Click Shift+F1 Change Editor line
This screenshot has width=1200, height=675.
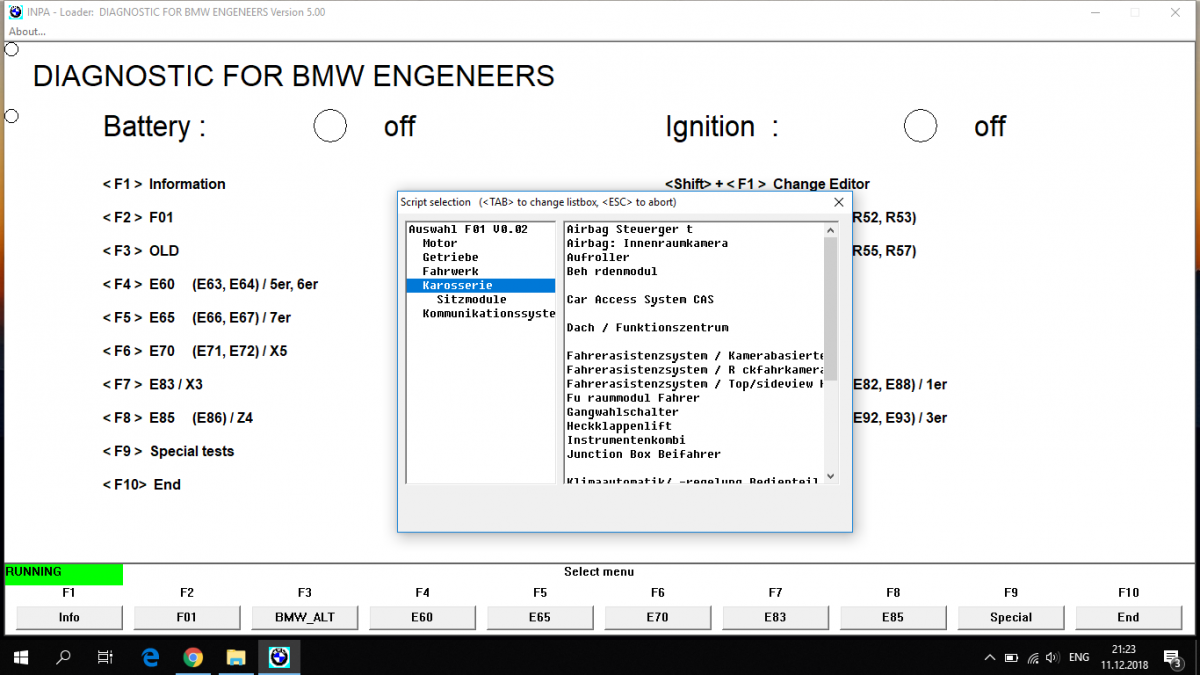(x=767, y=184)
